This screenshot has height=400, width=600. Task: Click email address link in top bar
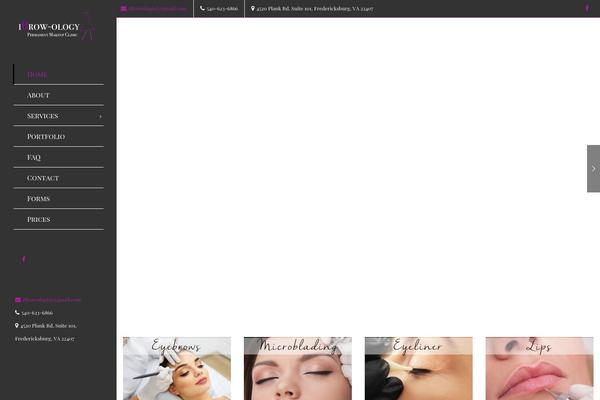[157, 8]
